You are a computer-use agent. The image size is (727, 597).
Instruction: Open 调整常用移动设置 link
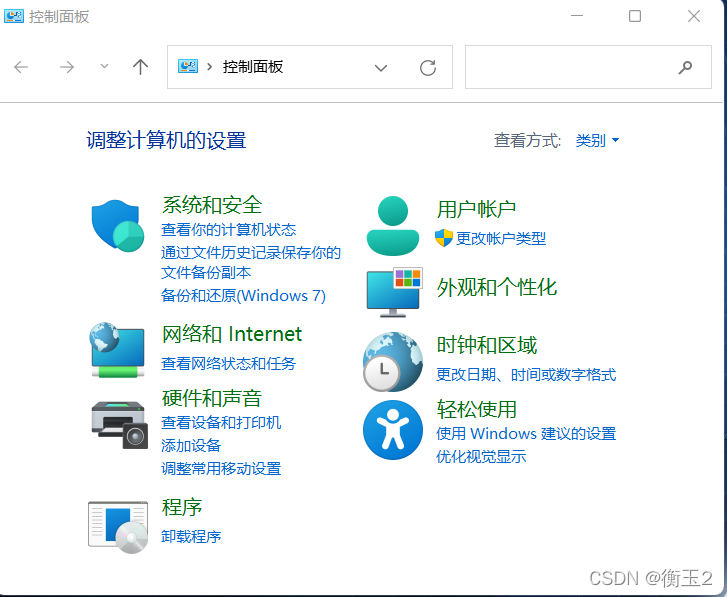pyautogui.click(x=221, y=469)
